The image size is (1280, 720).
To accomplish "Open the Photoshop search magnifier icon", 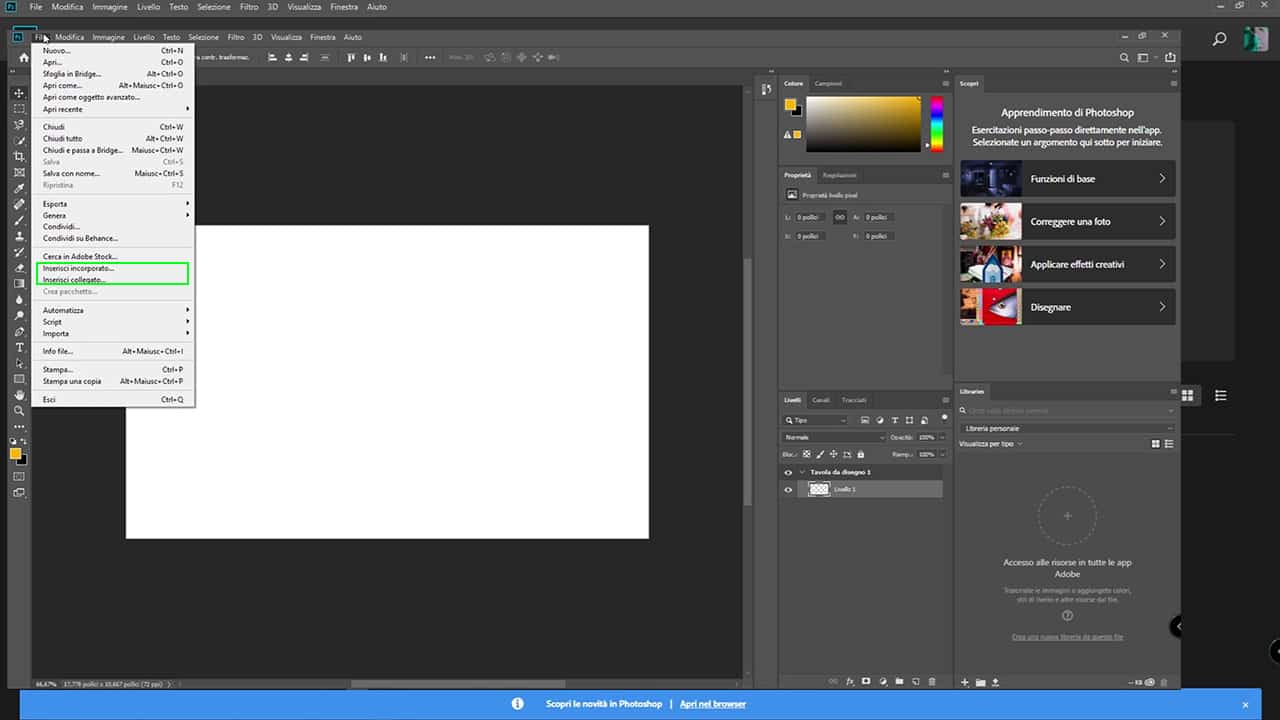I will point(1125,57).
